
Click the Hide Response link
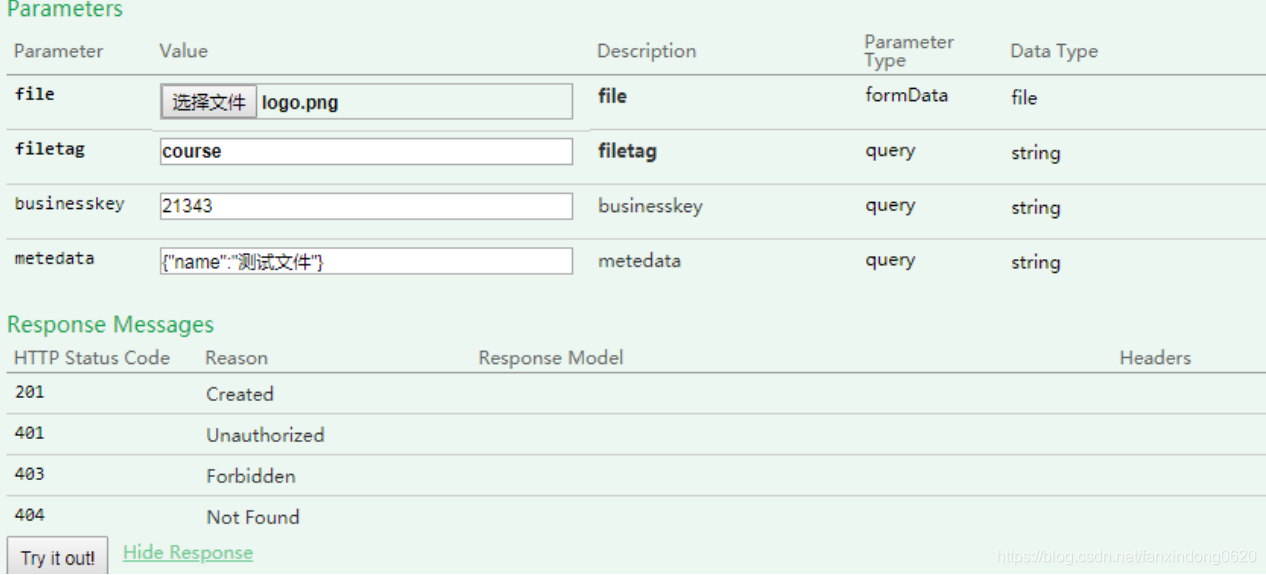(188, 553)
